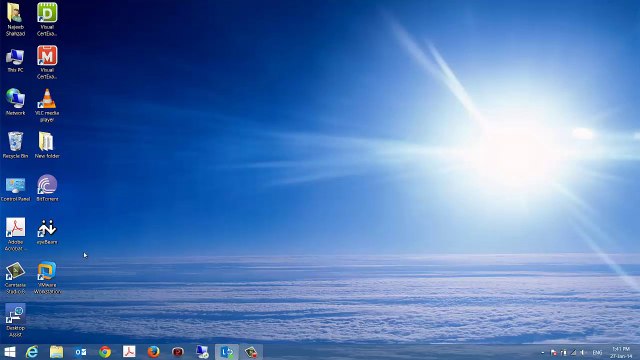Open Outlook from the taskbar

pyautogui.click(x=80, y=352)
